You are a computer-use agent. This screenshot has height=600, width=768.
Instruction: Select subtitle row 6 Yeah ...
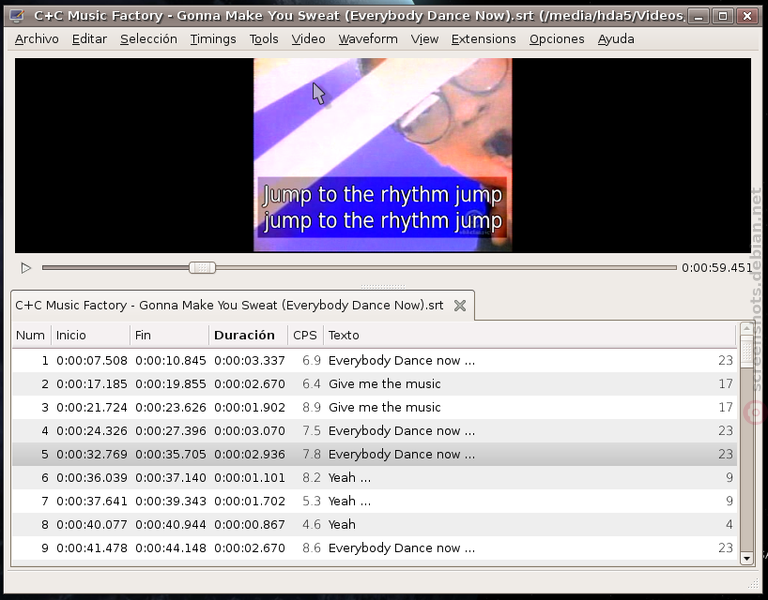click(x=374, y=478)
